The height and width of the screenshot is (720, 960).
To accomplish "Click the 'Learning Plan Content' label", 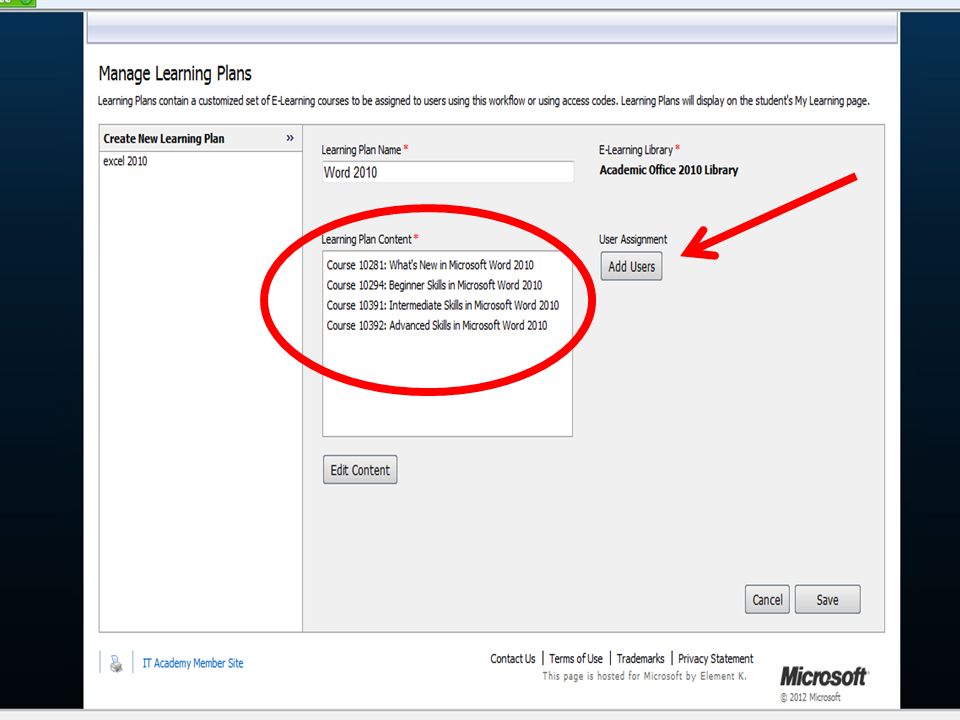I will click(367, 239).
